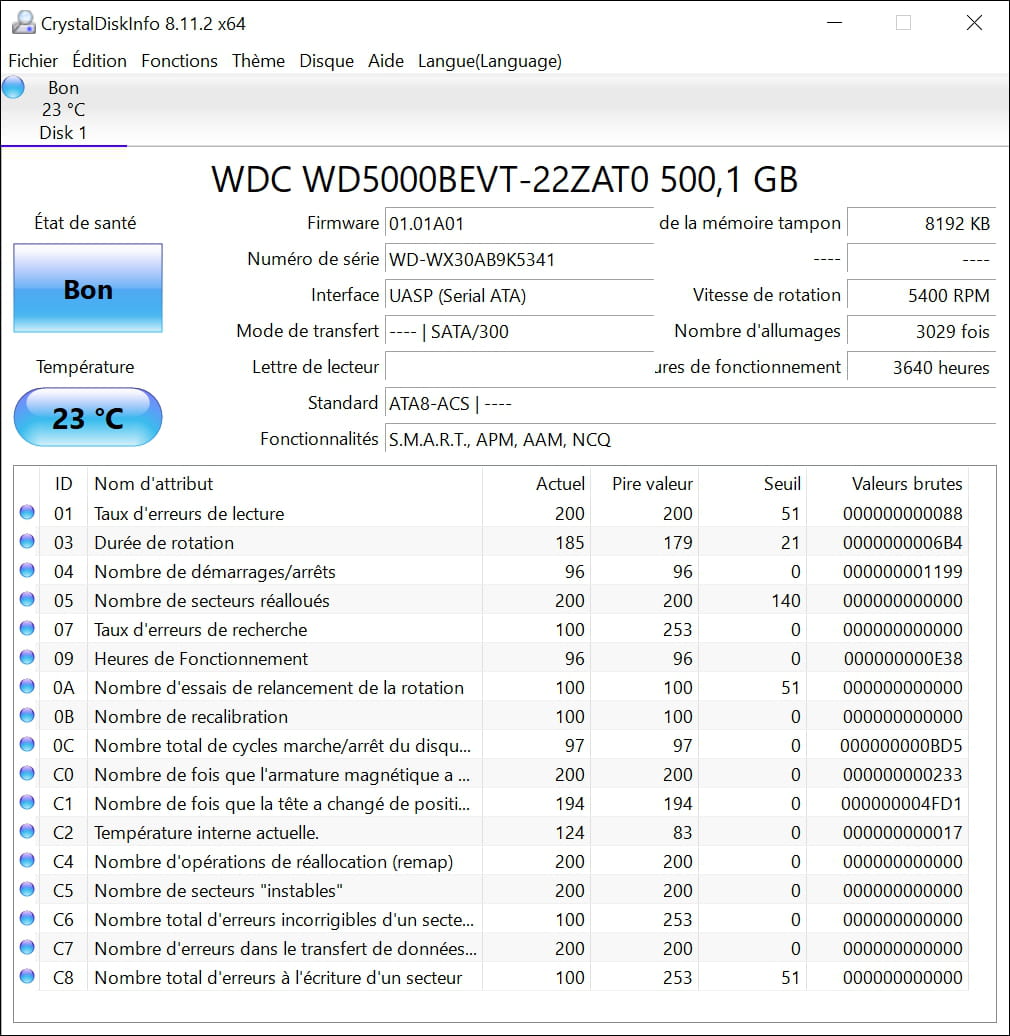Screen dimensions: 1010x1036
Task: Select the Disk 1 tab
Action: [63, 110]
